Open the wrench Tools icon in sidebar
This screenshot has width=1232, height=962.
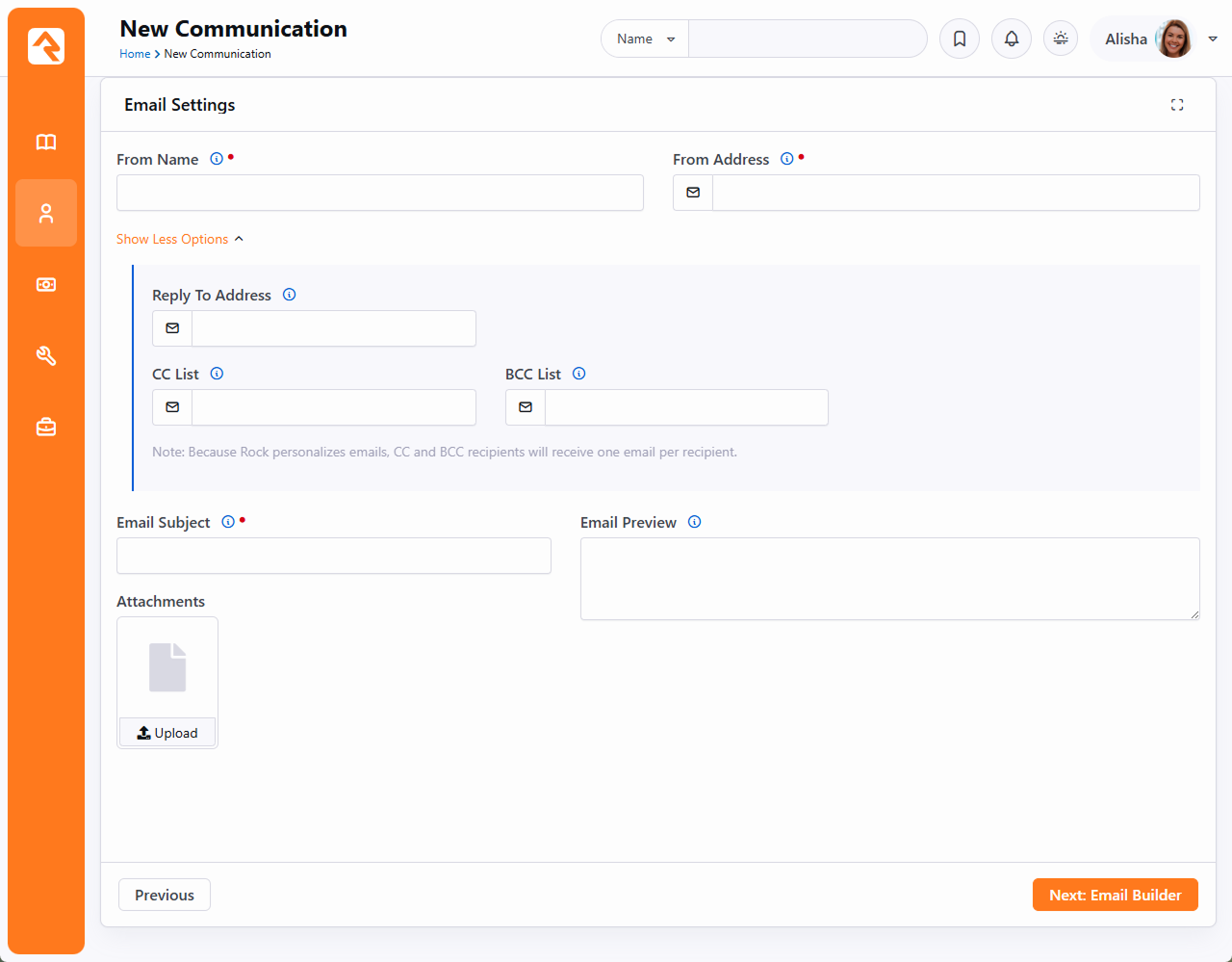[46, 356]
